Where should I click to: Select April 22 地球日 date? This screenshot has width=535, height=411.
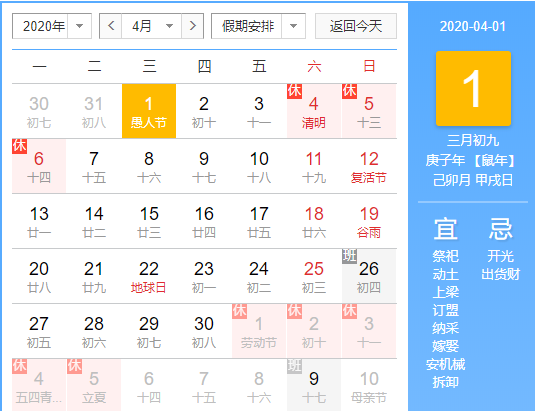pos(149,276)
